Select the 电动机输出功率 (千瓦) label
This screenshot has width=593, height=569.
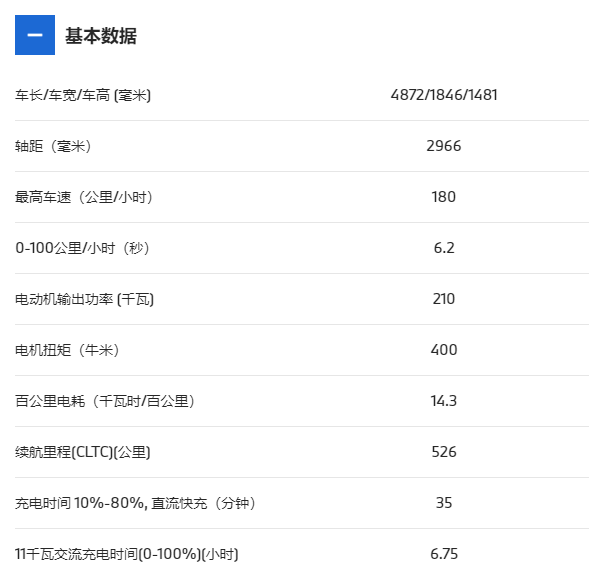84,299
